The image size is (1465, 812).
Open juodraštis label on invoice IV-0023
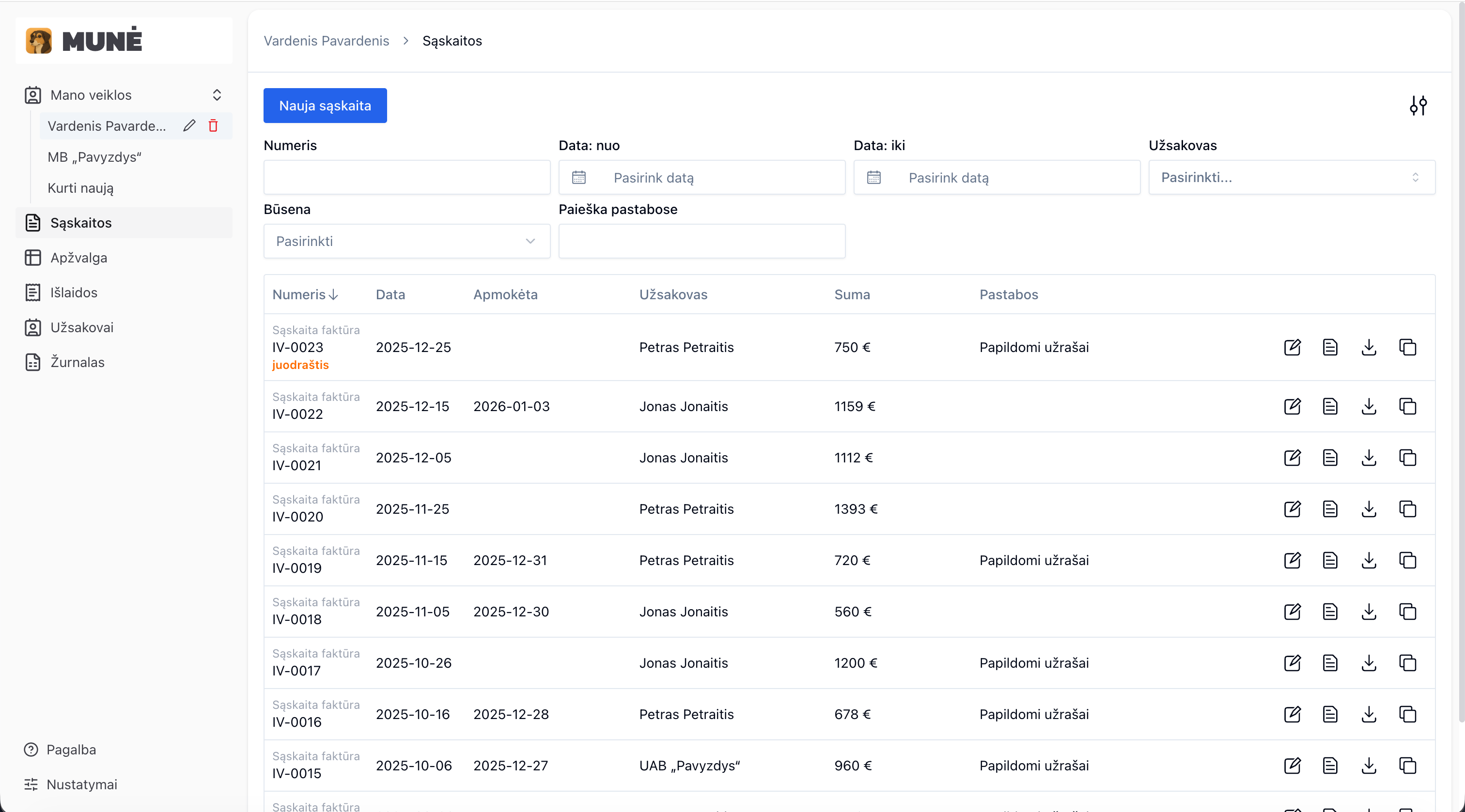coord(300,365)
